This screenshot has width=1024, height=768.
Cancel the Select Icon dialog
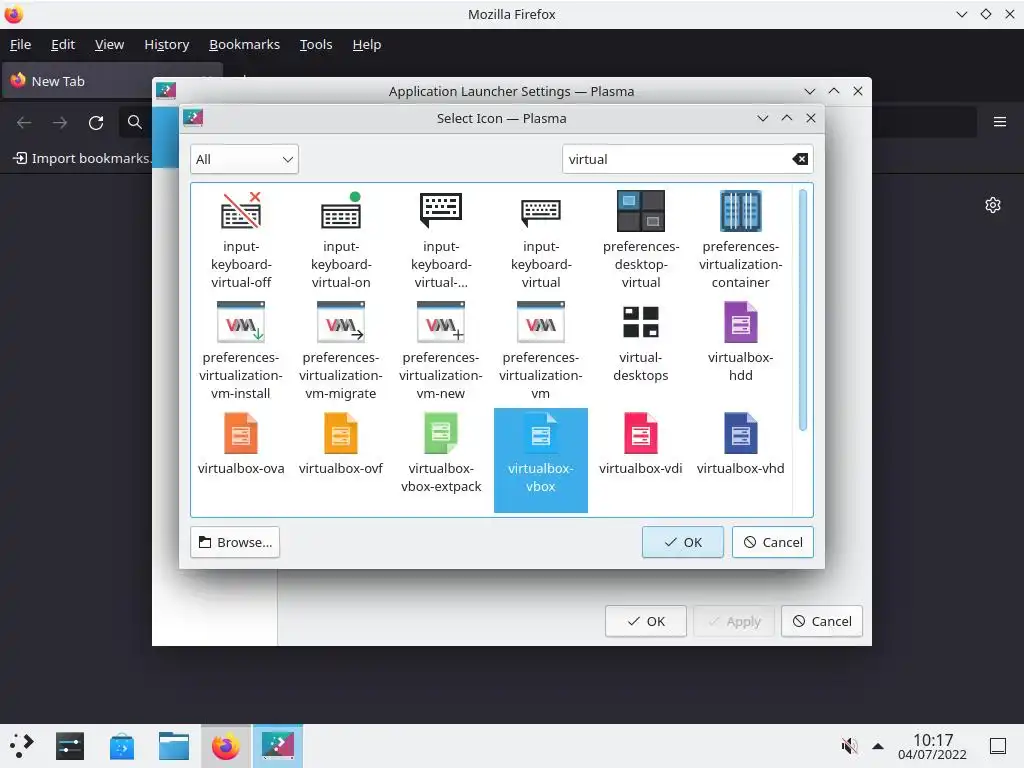click(x=773, y=542)
